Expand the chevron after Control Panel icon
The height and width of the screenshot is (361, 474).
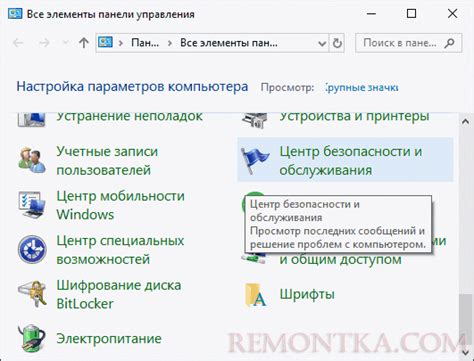[121, 43]
